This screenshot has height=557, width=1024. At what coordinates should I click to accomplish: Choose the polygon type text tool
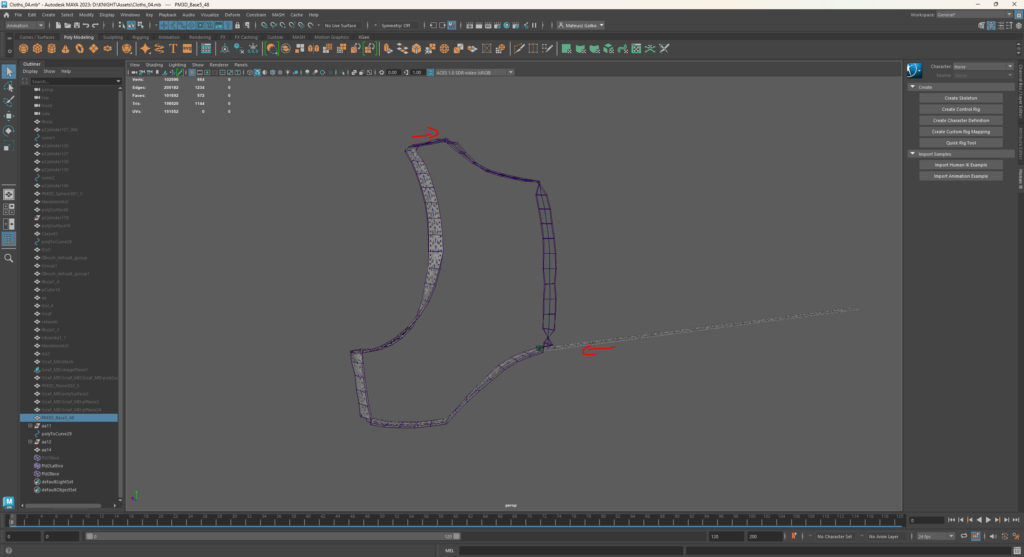[174, 48]
